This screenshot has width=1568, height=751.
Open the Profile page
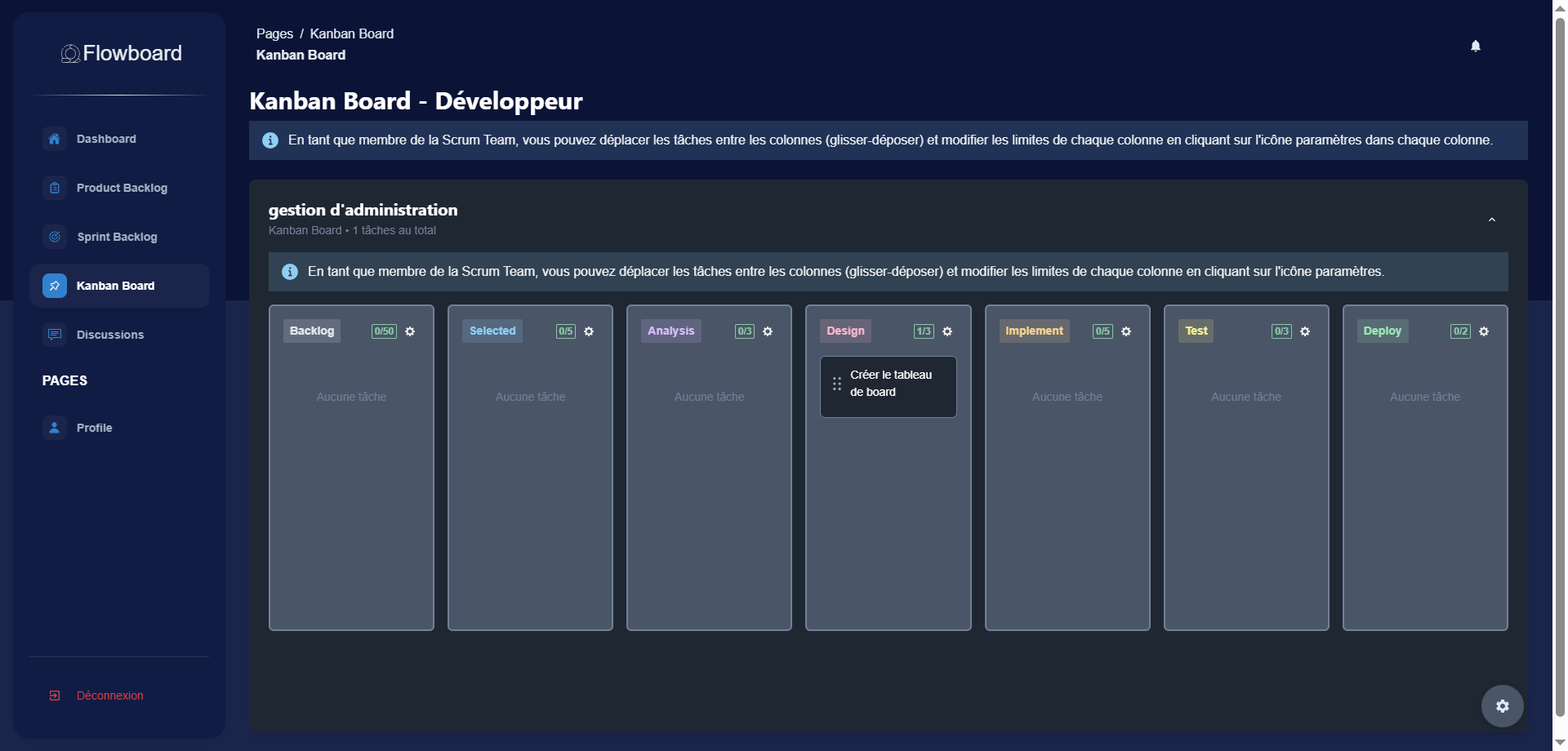click(119, 428)
